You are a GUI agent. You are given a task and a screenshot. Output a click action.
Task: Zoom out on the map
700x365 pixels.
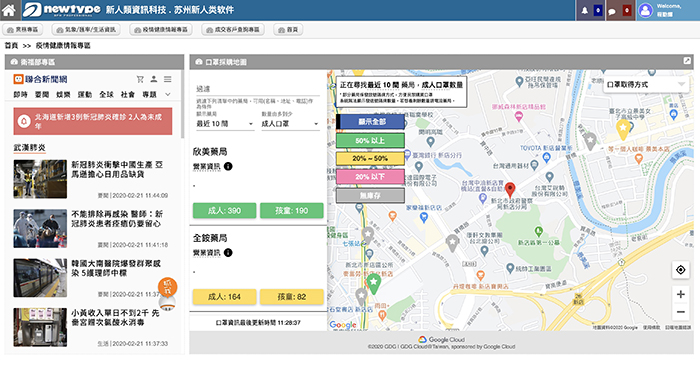coord(681,312)
